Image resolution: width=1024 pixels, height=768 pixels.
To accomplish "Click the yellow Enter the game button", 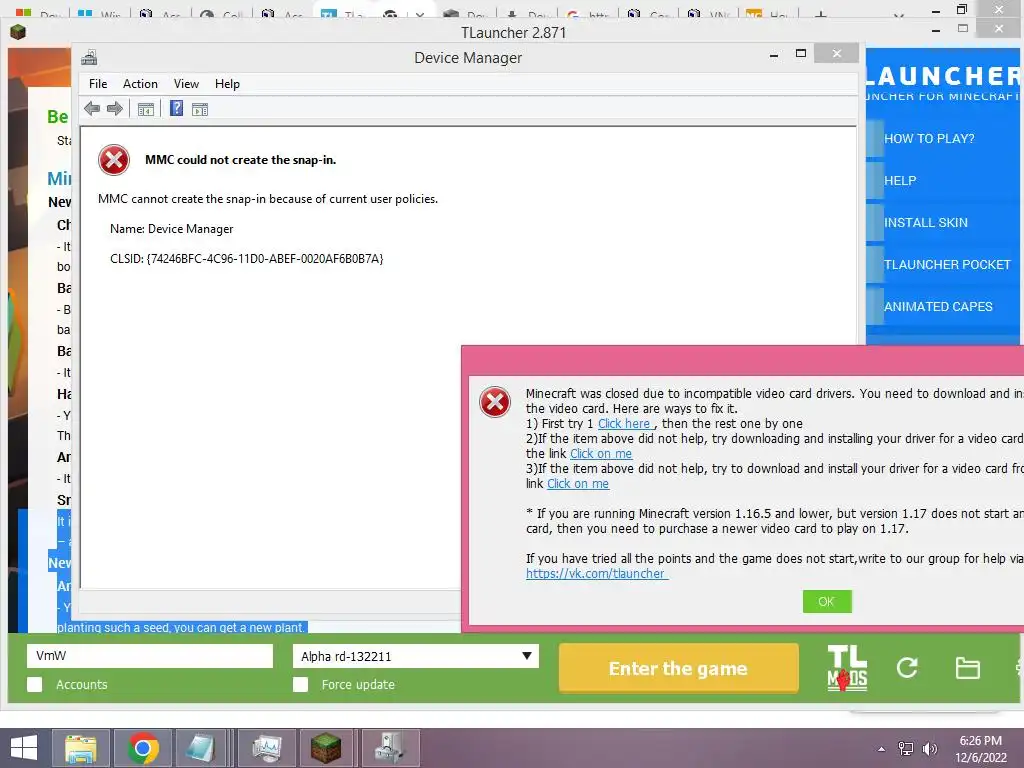I will point(679,668).
